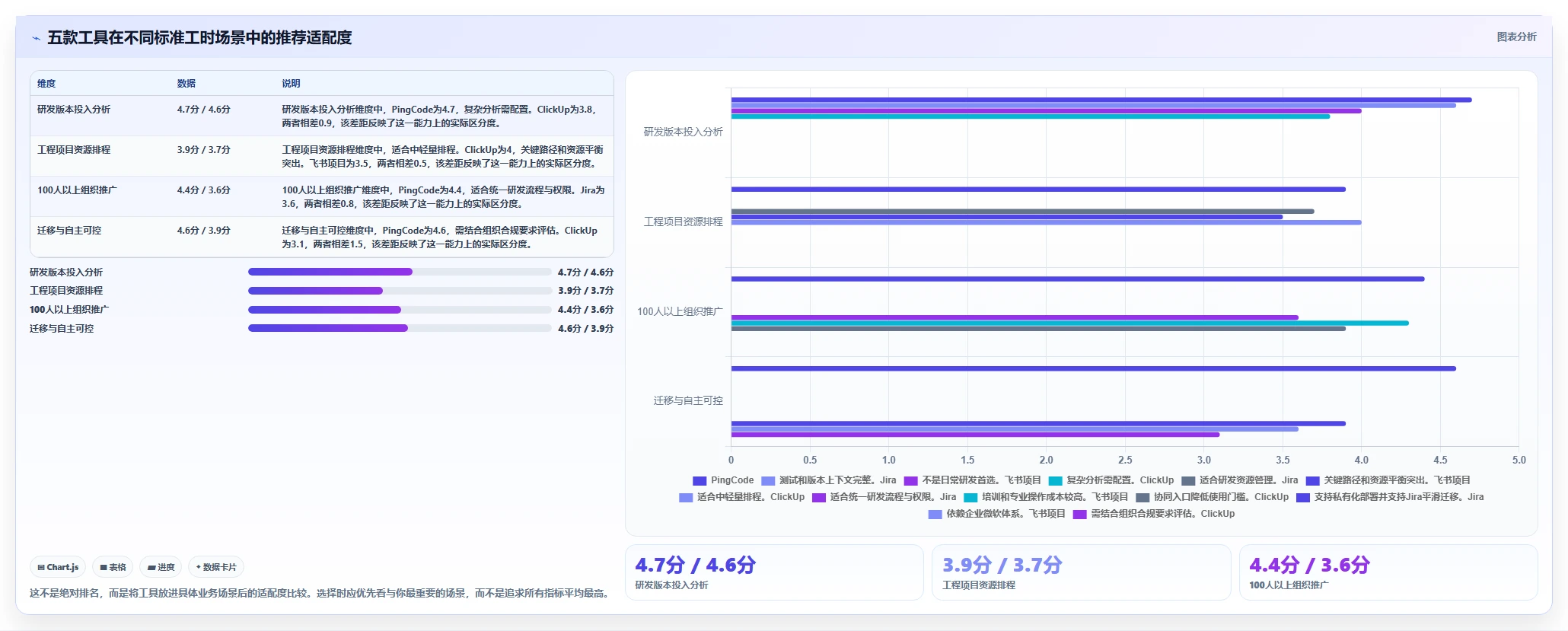Screen dimensions: 1568x631
Task: Click the 数据卡片 tag chip
Action: [216, 567]
